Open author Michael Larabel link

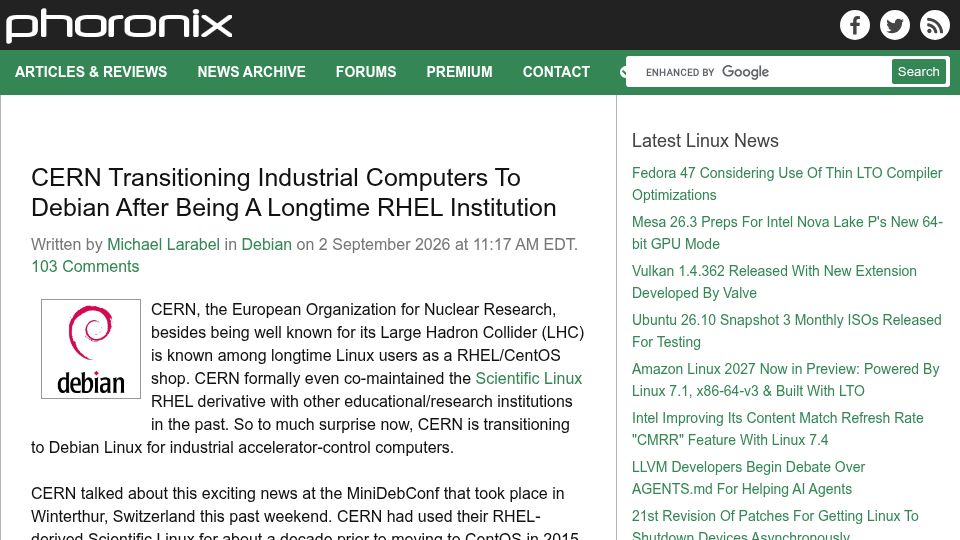163,244
